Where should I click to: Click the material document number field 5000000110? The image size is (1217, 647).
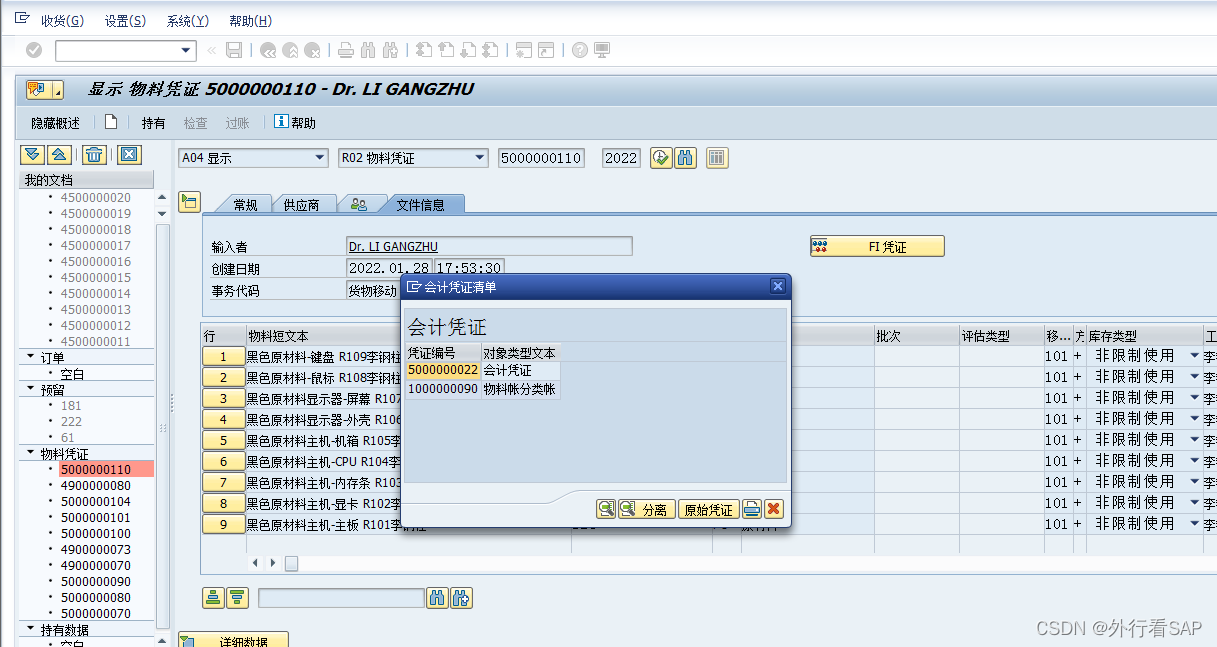(x=541, y=158)
